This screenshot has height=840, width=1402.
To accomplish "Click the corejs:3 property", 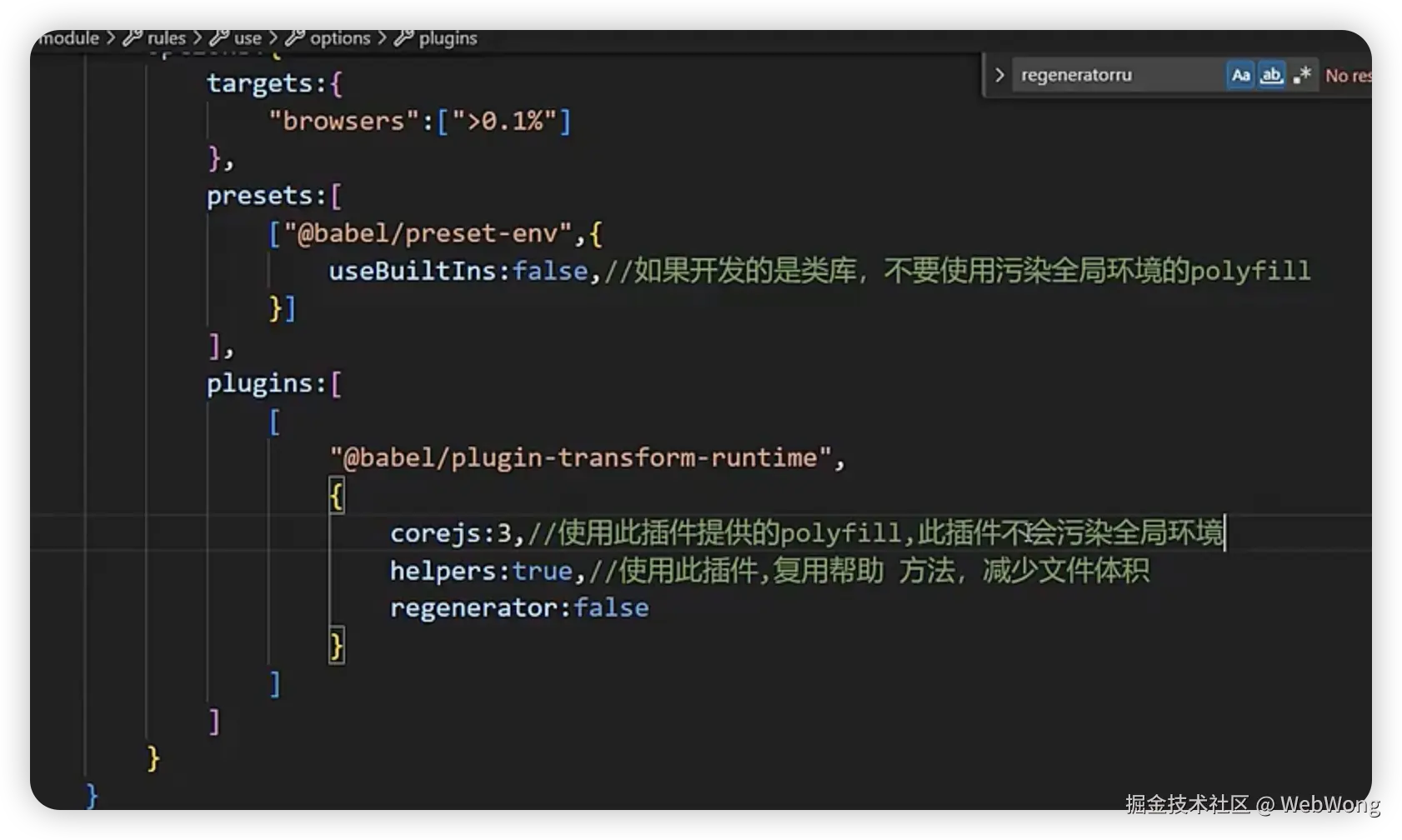I will [451, 533].
